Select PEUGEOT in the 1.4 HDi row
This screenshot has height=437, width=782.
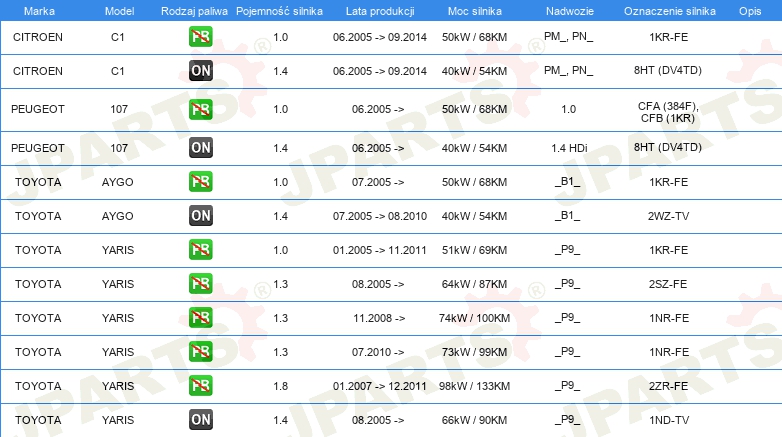38,148
